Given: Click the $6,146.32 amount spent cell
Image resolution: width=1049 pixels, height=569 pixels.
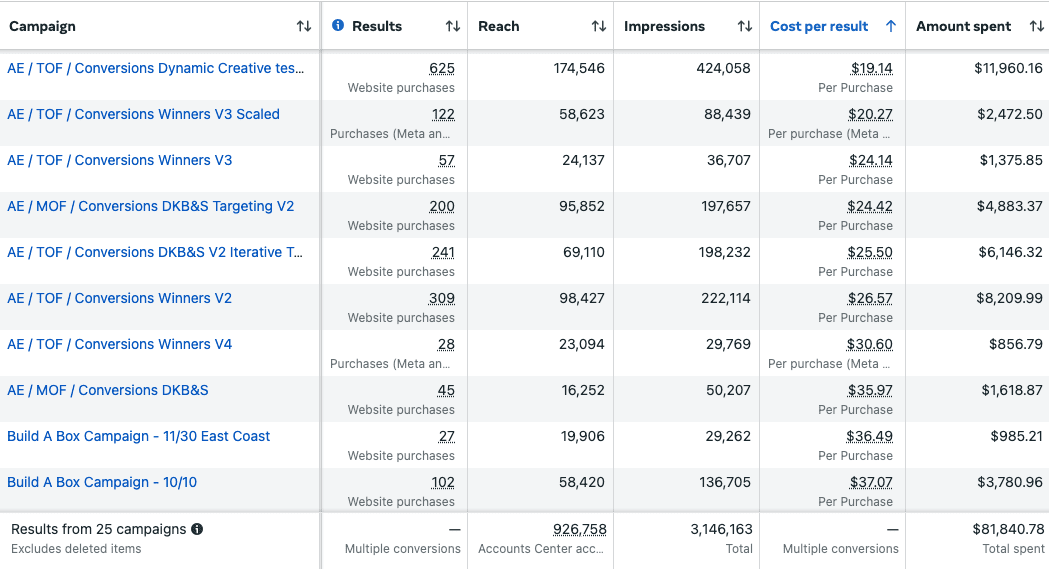Looking at the screenshot, I should (x=1010, y=253).
